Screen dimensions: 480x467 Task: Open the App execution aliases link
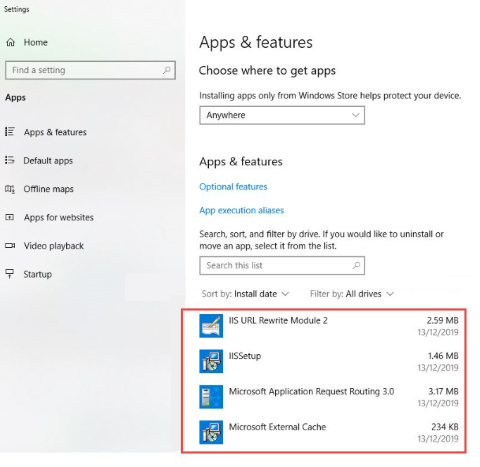tap(242, 210)
